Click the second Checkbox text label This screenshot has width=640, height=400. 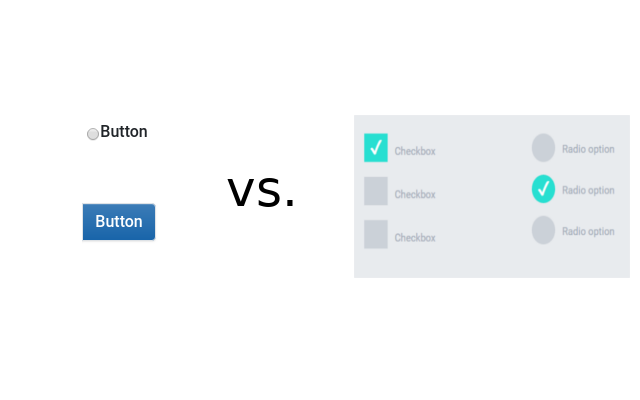coord(415,194)
